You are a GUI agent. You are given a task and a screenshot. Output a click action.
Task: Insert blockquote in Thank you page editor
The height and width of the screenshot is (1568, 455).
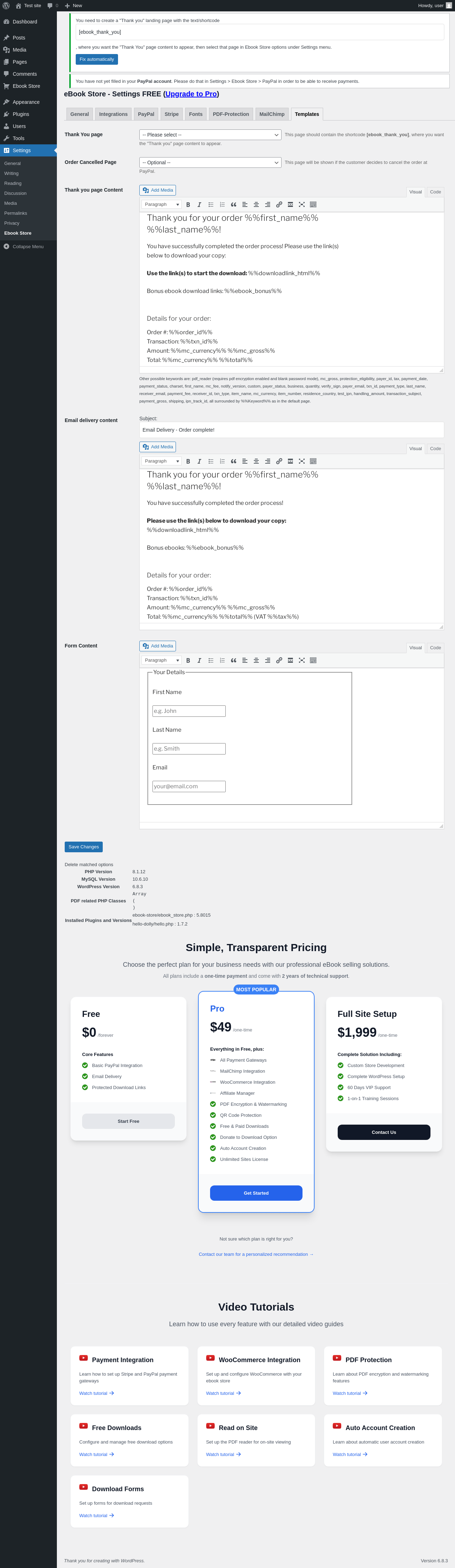[234, 204]
